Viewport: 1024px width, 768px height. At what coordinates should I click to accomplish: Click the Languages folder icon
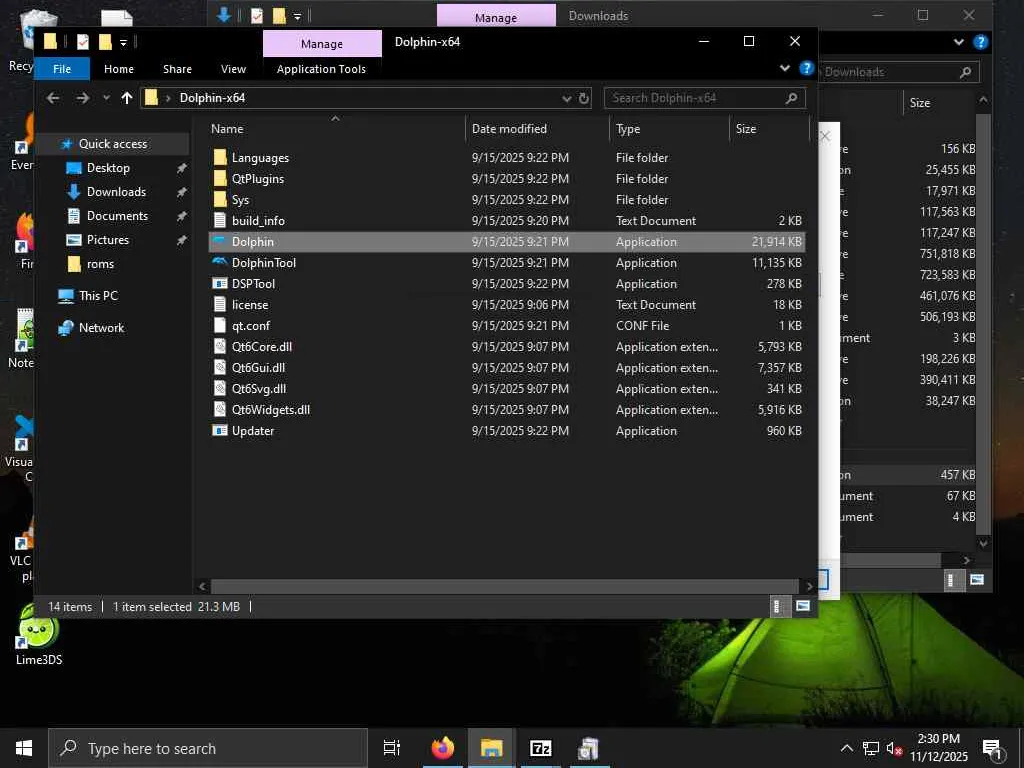point(220,157)
